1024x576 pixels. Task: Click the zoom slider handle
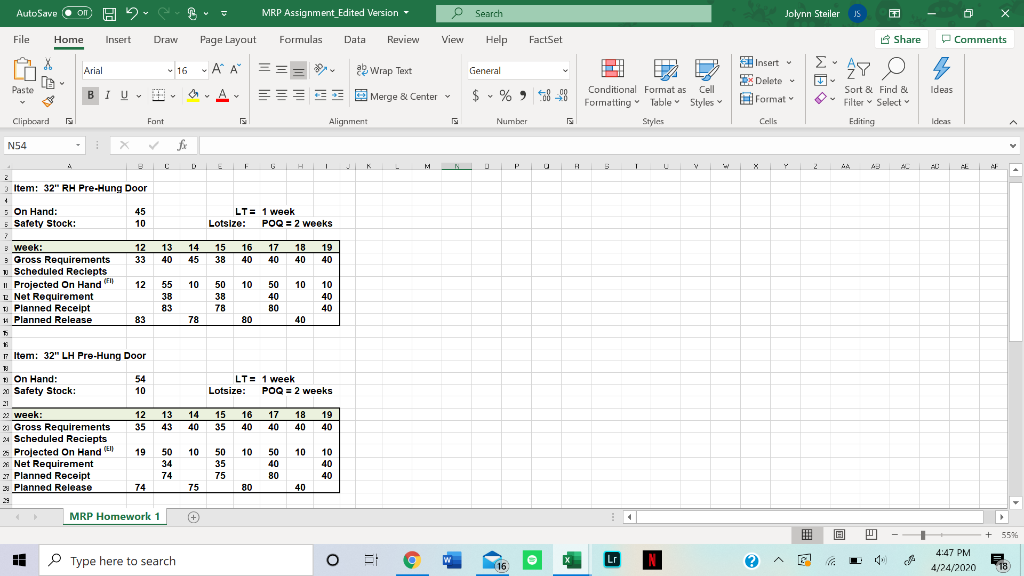923,535
